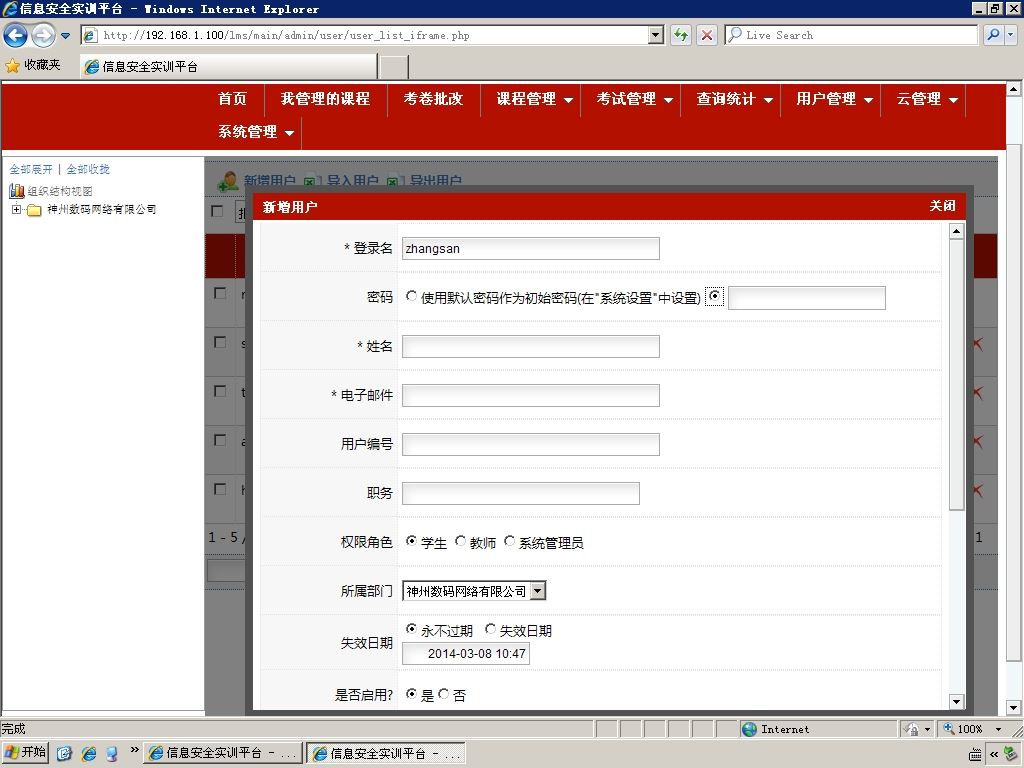Screen dimensions: 1024x768
Task: Click the 登录名 field containing zhangsan
Action: (x=530, y=249)
